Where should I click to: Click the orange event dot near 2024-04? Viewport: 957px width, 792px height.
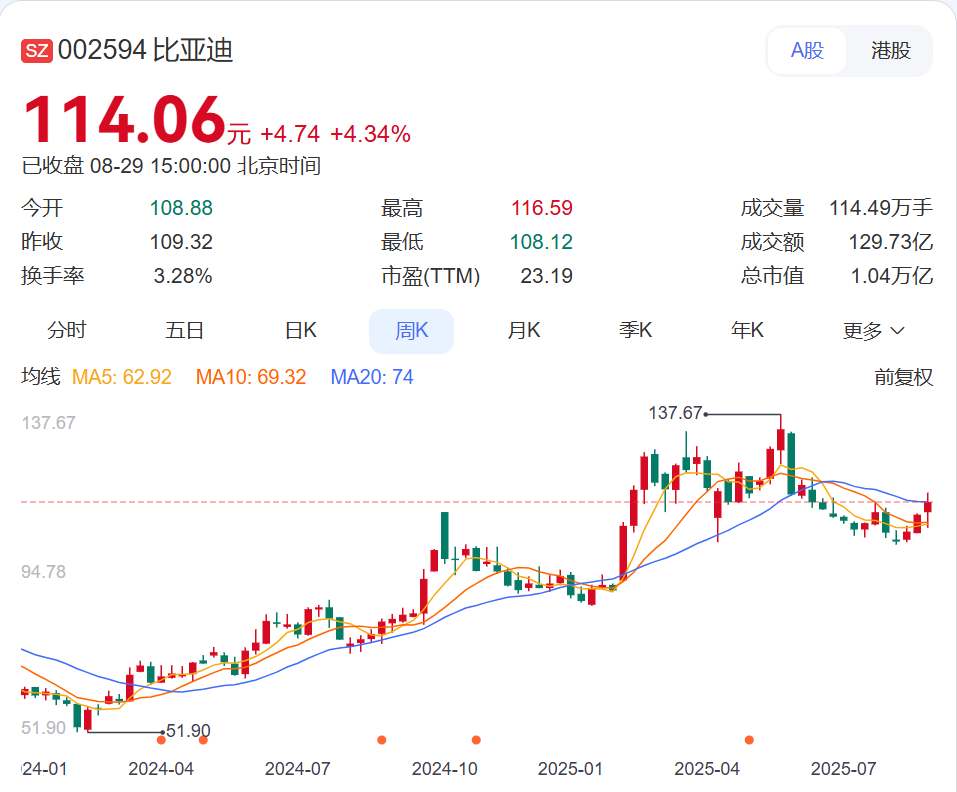pyautogui.click(x=161, y=740)
